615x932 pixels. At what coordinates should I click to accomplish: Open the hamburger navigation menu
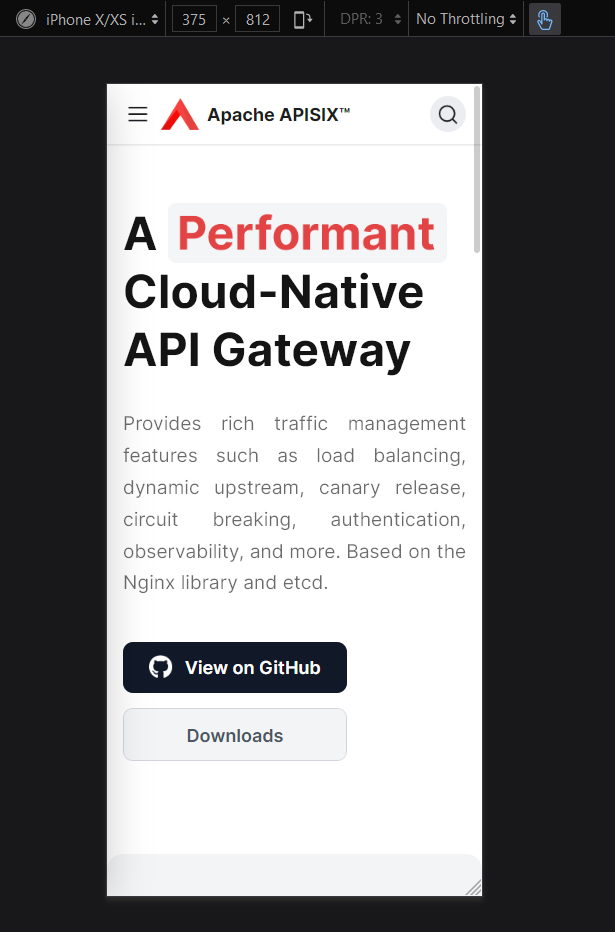point(138,114)
